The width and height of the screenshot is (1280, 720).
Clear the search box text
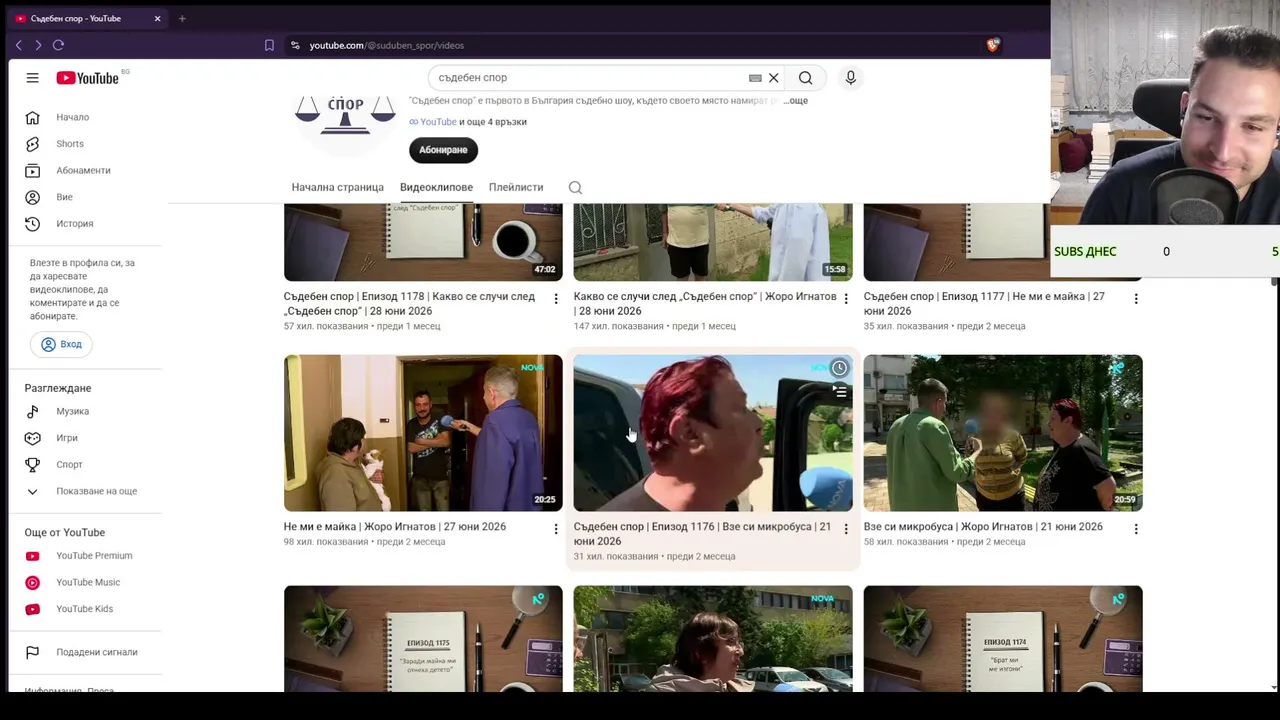tap(773, 77)
